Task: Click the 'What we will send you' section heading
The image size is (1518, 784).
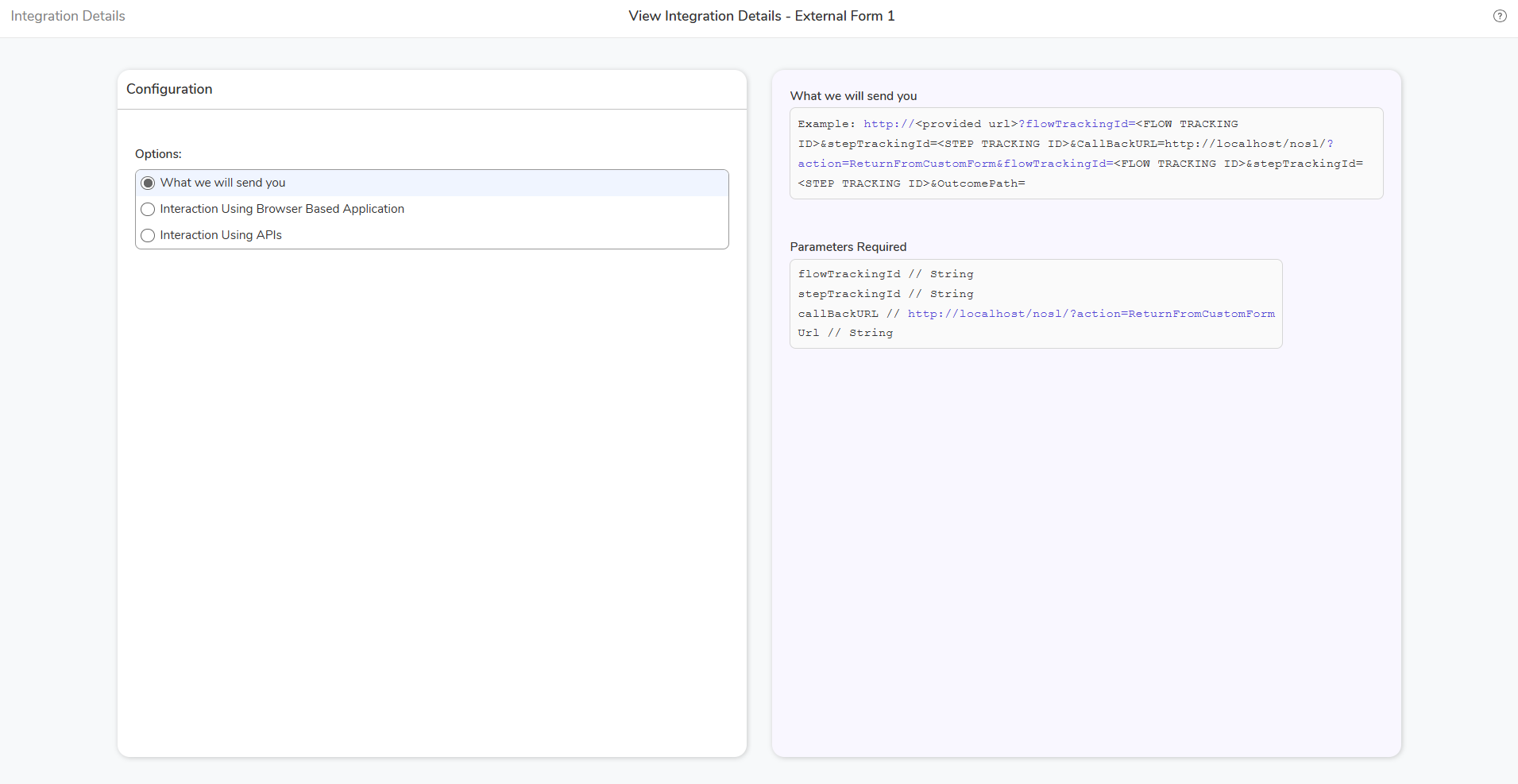Action: pyautogui.click(x=853, y=96)
